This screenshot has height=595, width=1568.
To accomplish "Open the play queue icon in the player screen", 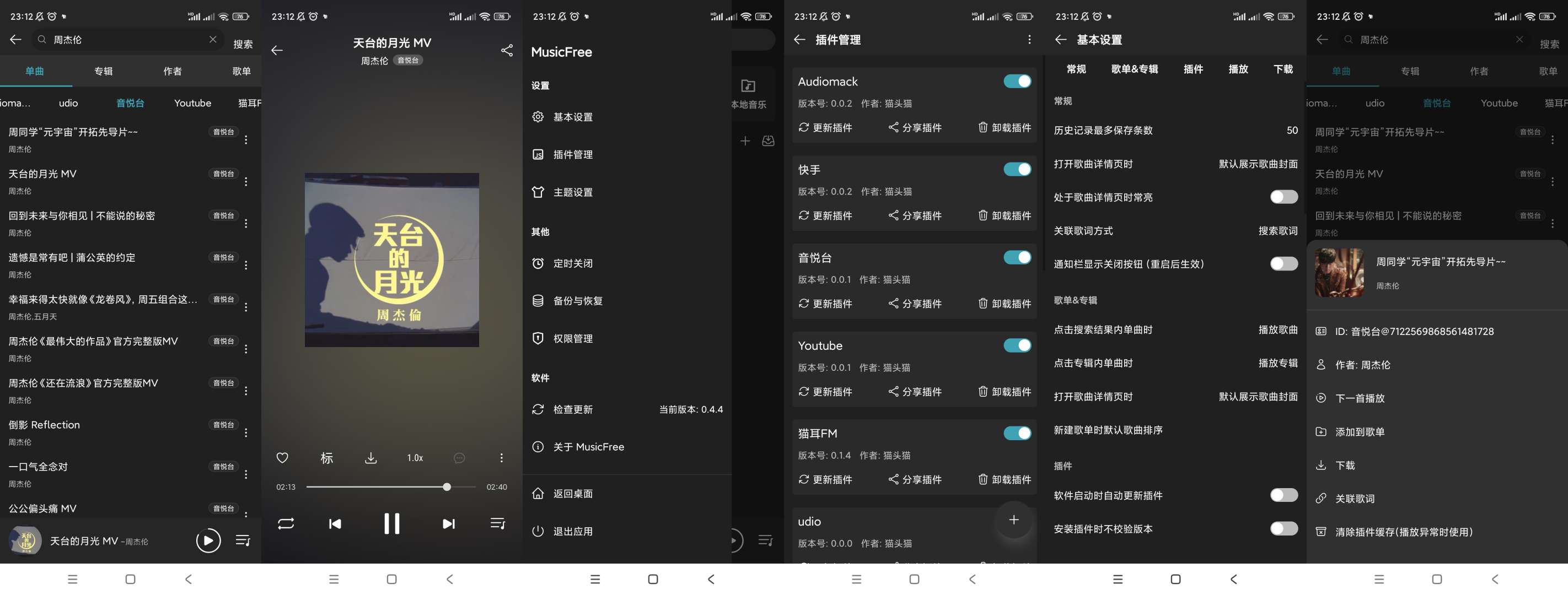I will (x=498, y=523).
